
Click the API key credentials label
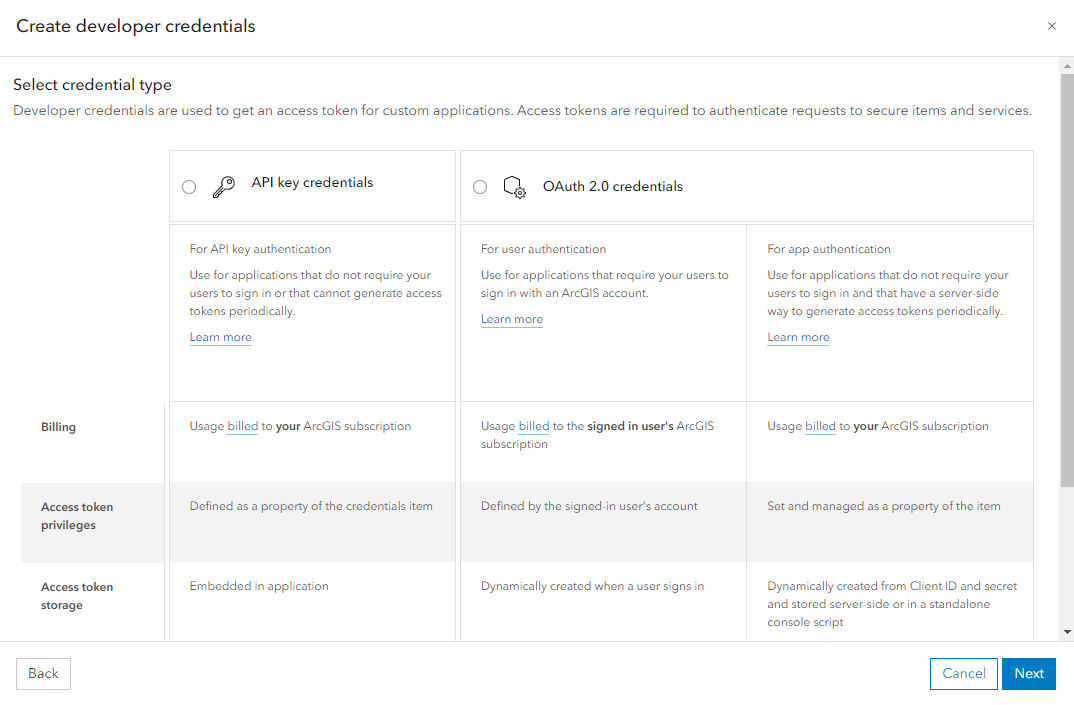312,183
